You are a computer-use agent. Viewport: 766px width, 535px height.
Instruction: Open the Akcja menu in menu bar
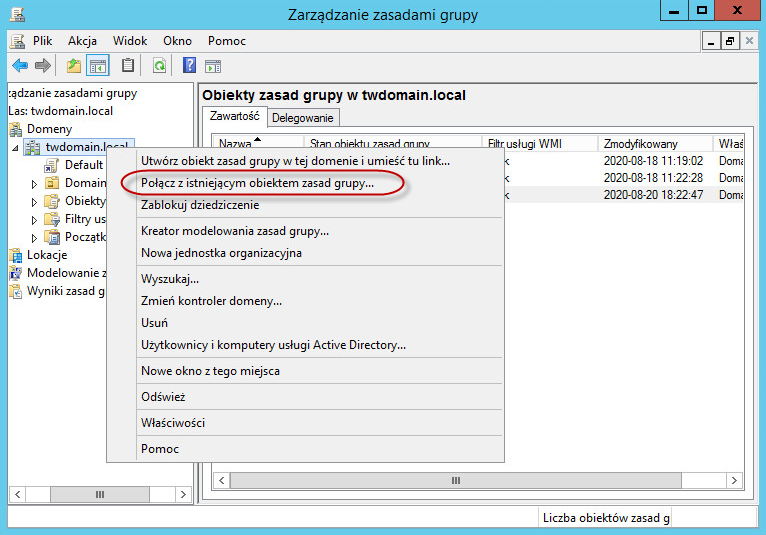tap(82, 41)
